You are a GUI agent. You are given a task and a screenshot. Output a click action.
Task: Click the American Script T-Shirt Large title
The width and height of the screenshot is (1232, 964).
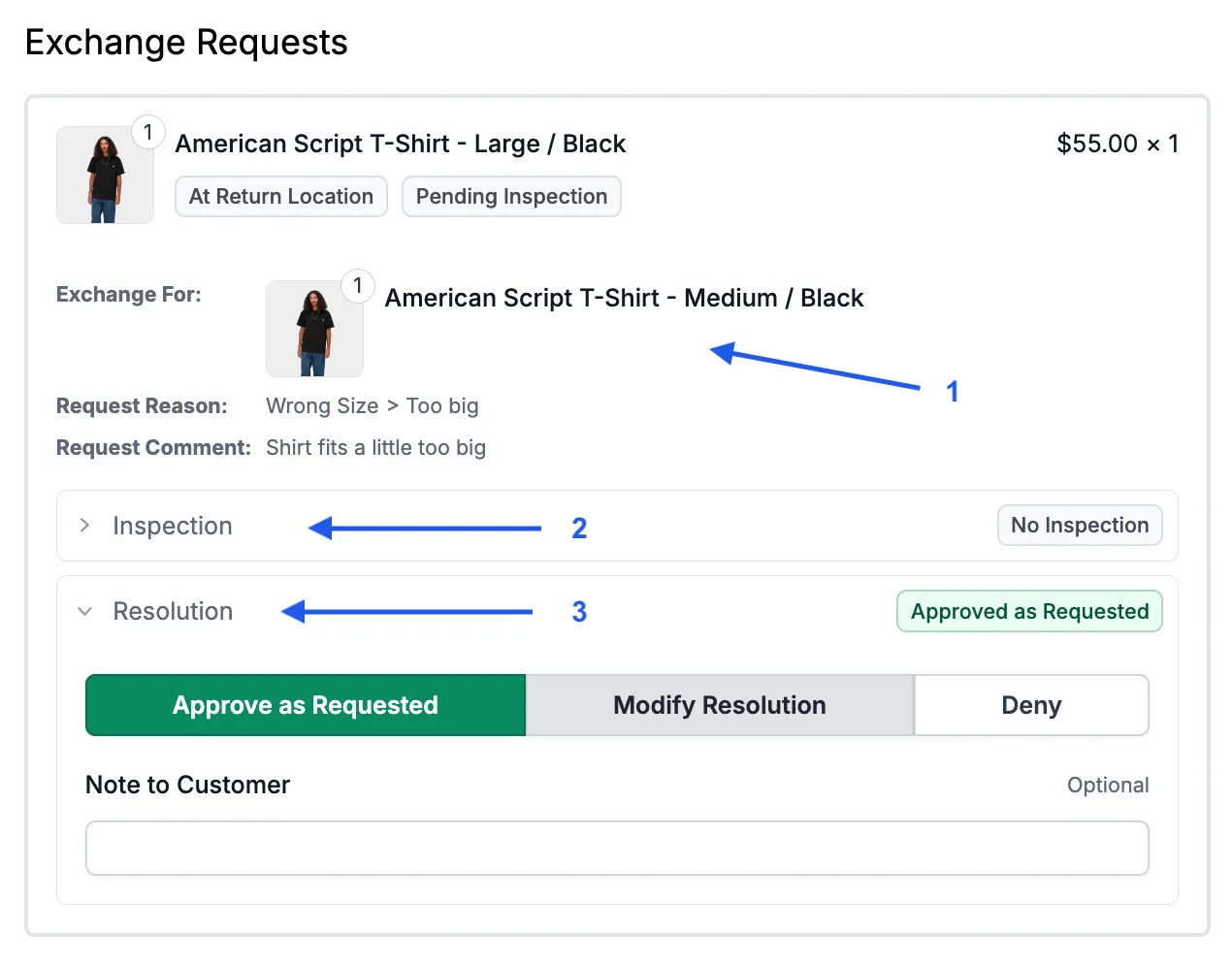[x=400, y=144]
